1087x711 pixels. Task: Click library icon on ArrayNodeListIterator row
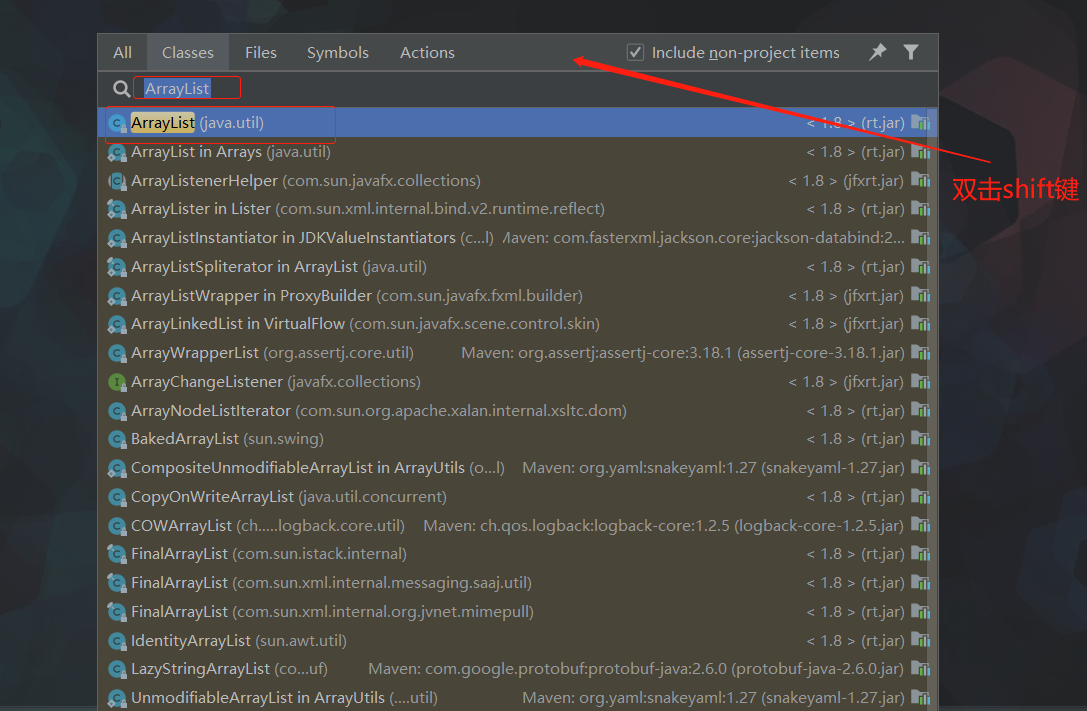coord(920,410)
